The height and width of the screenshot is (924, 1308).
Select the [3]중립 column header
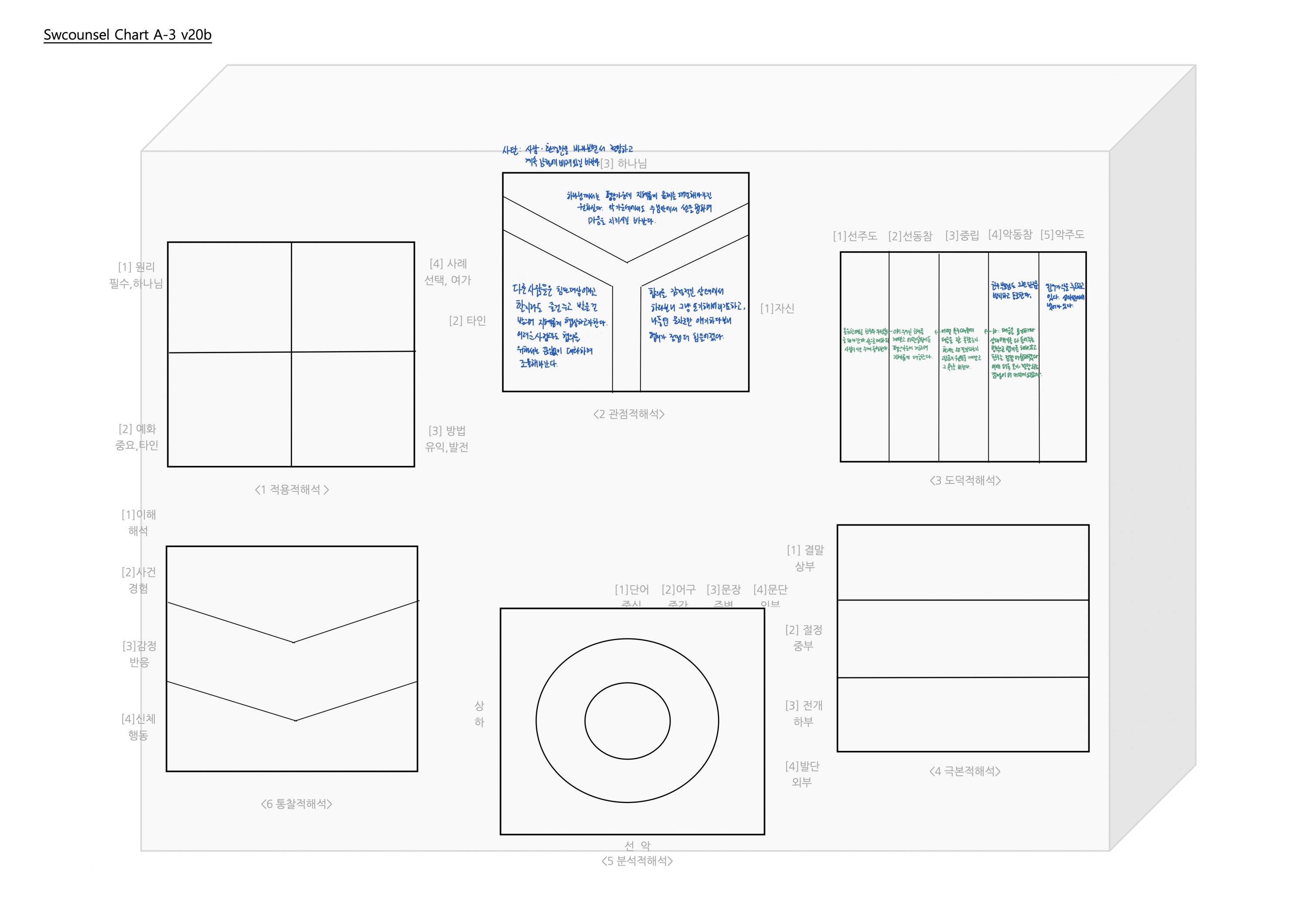962,235
